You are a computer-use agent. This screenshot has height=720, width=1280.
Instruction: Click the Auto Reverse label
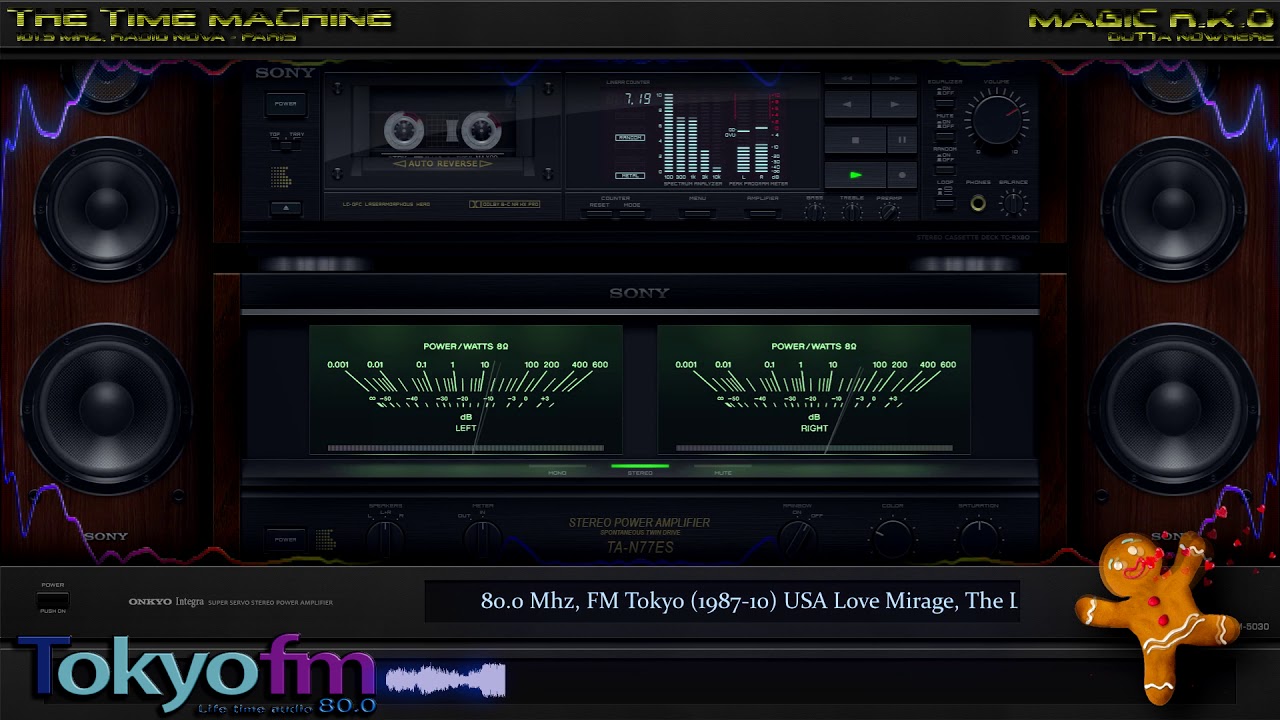[442, 163]
